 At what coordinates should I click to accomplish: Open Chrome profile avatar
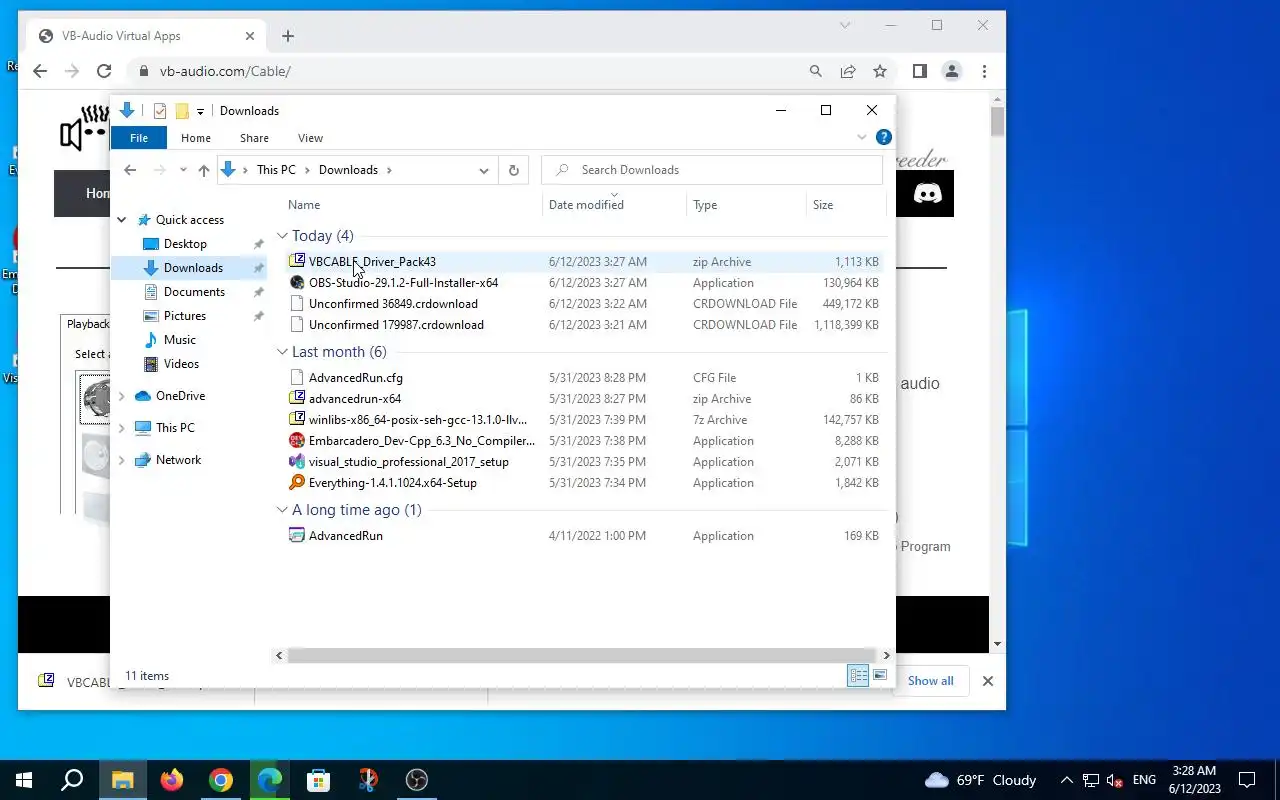(952, 71)
